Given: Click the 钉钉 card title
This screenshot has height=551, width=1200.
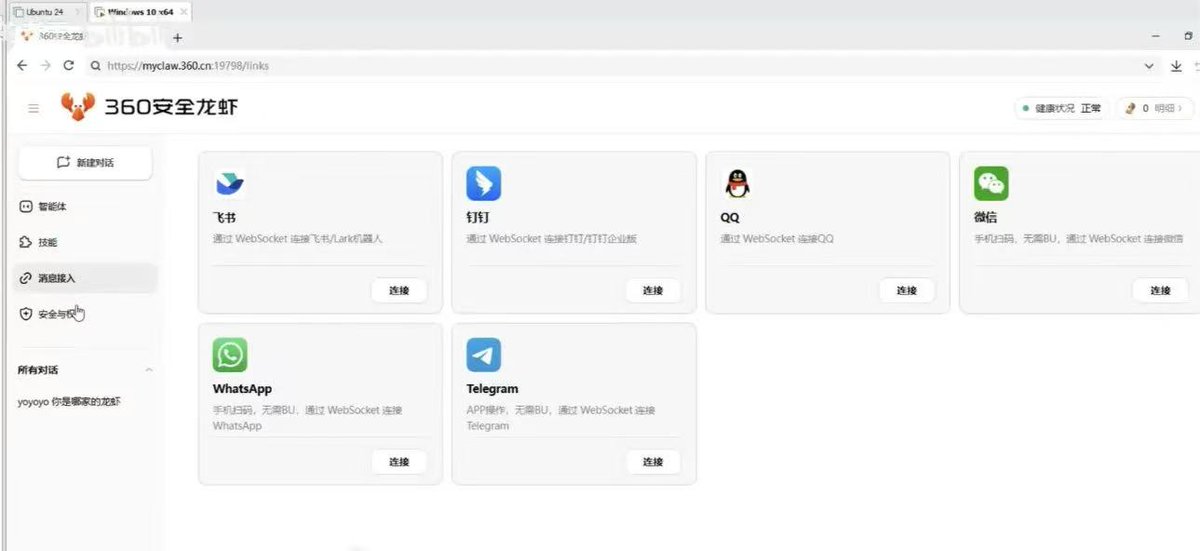Looking at the screenshot, I should click(478, 217).
